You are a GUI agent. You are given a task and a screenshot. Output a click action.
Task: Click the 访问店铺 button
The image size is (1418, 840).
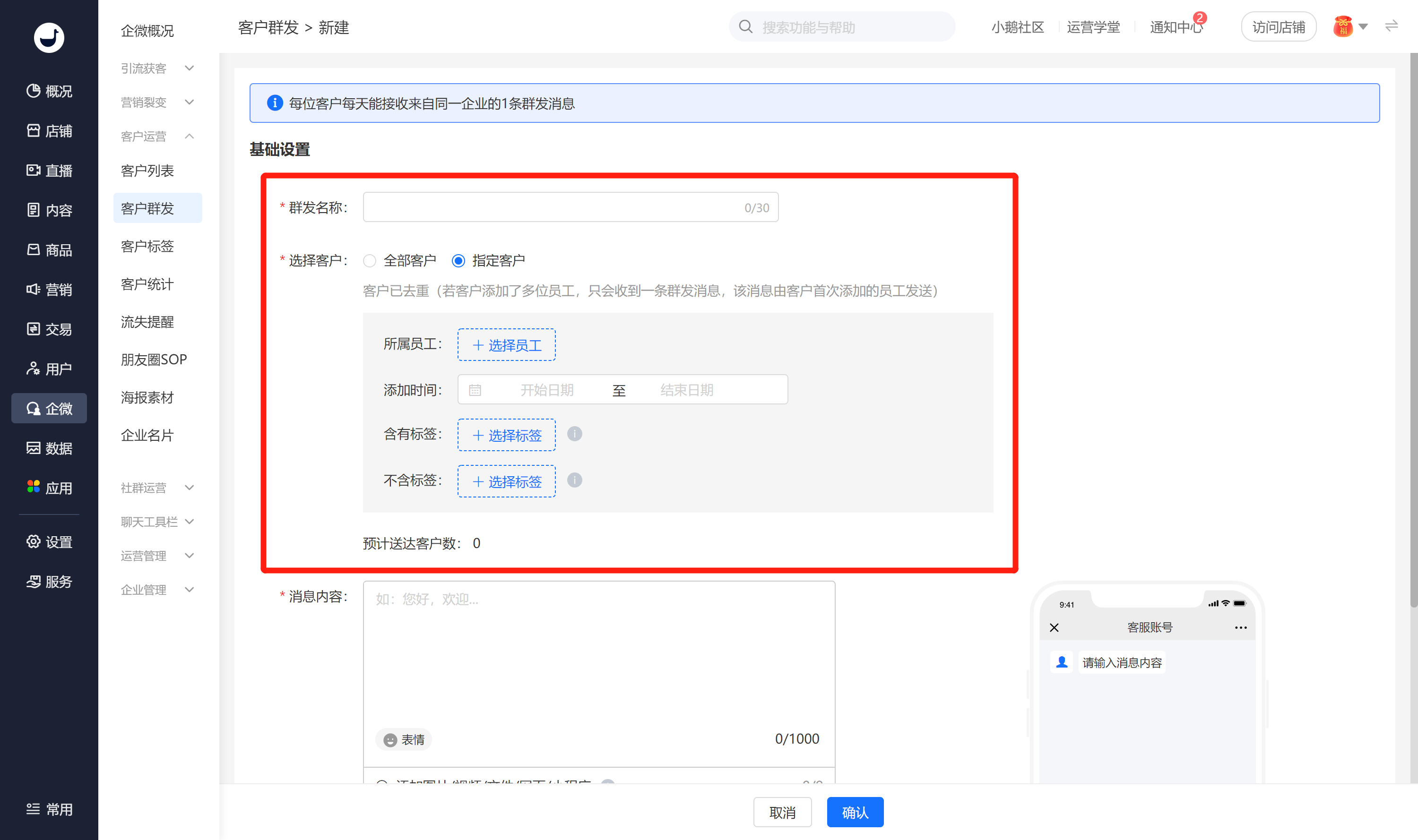pyautogui.click(x=1278, y=26)
